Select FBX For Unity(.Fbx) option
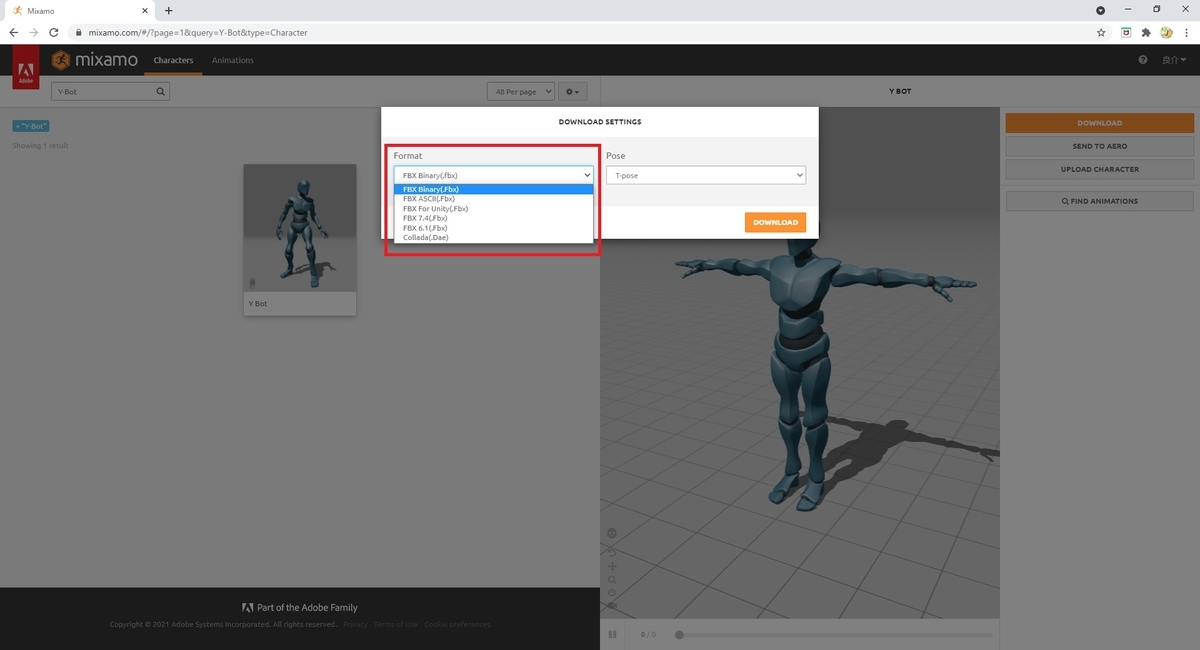 494,208
